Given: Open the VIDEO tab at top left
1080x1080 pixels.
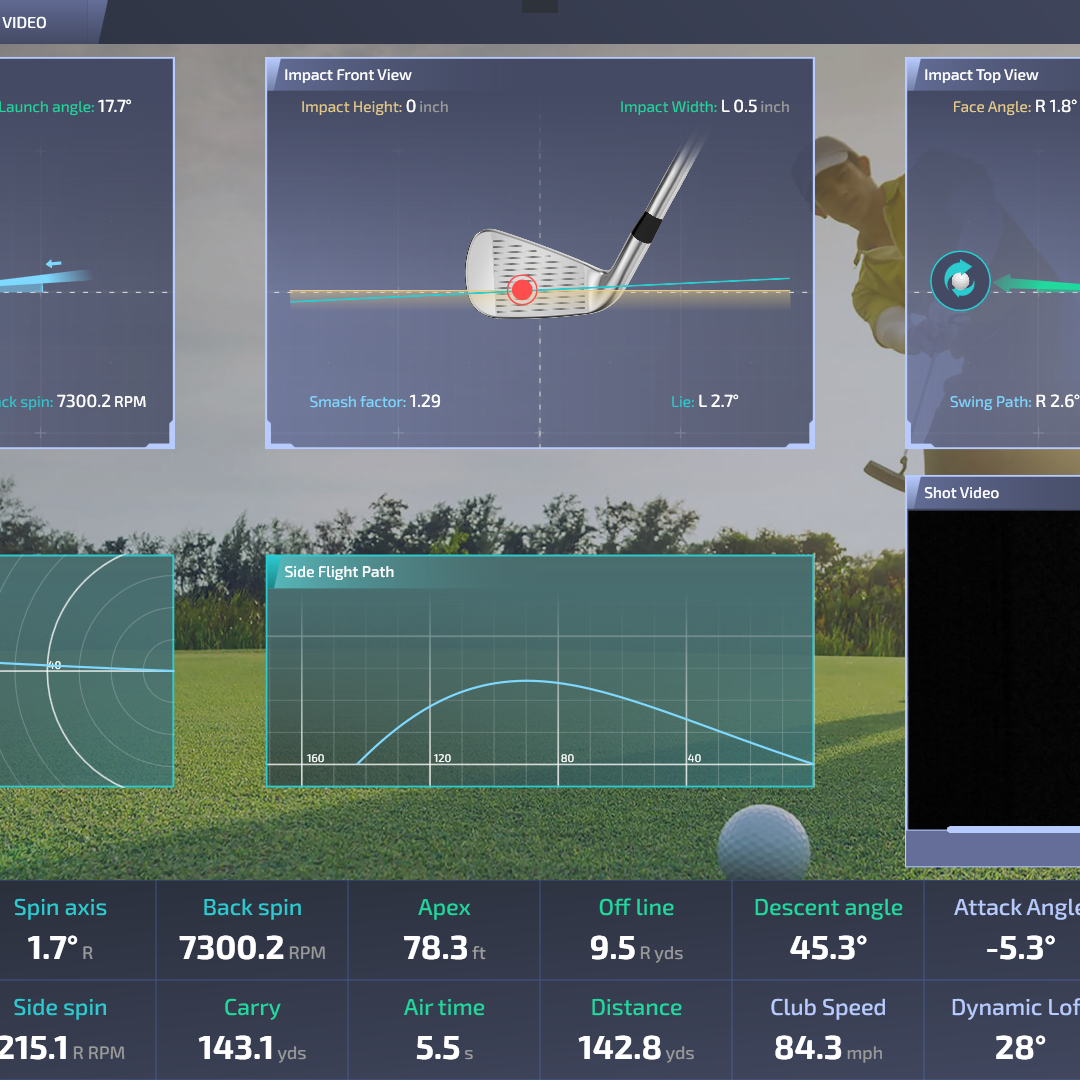Looking at the screenshot, I should [24, 22].
